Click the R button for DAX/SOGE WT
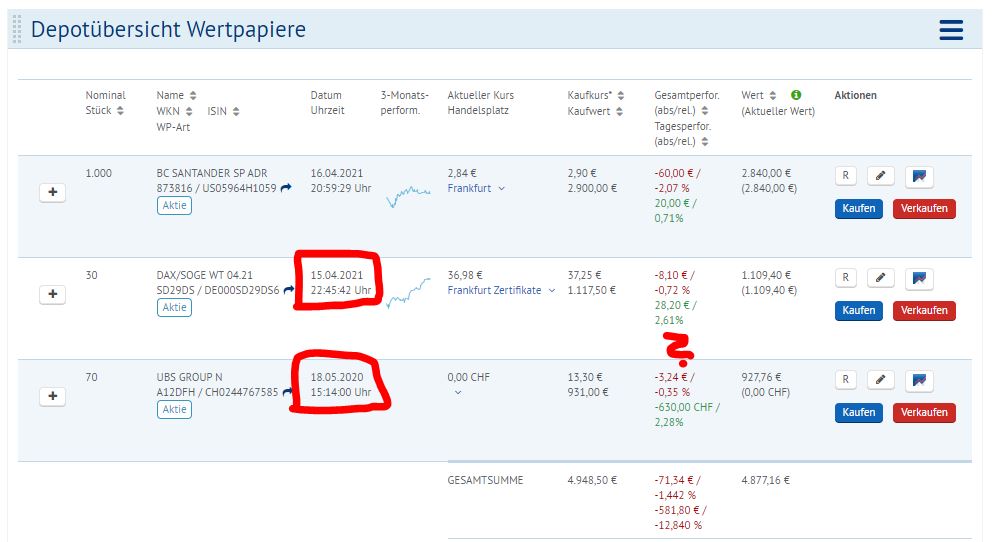This screenshot has width=992, height=542. [x=846, y=278]
